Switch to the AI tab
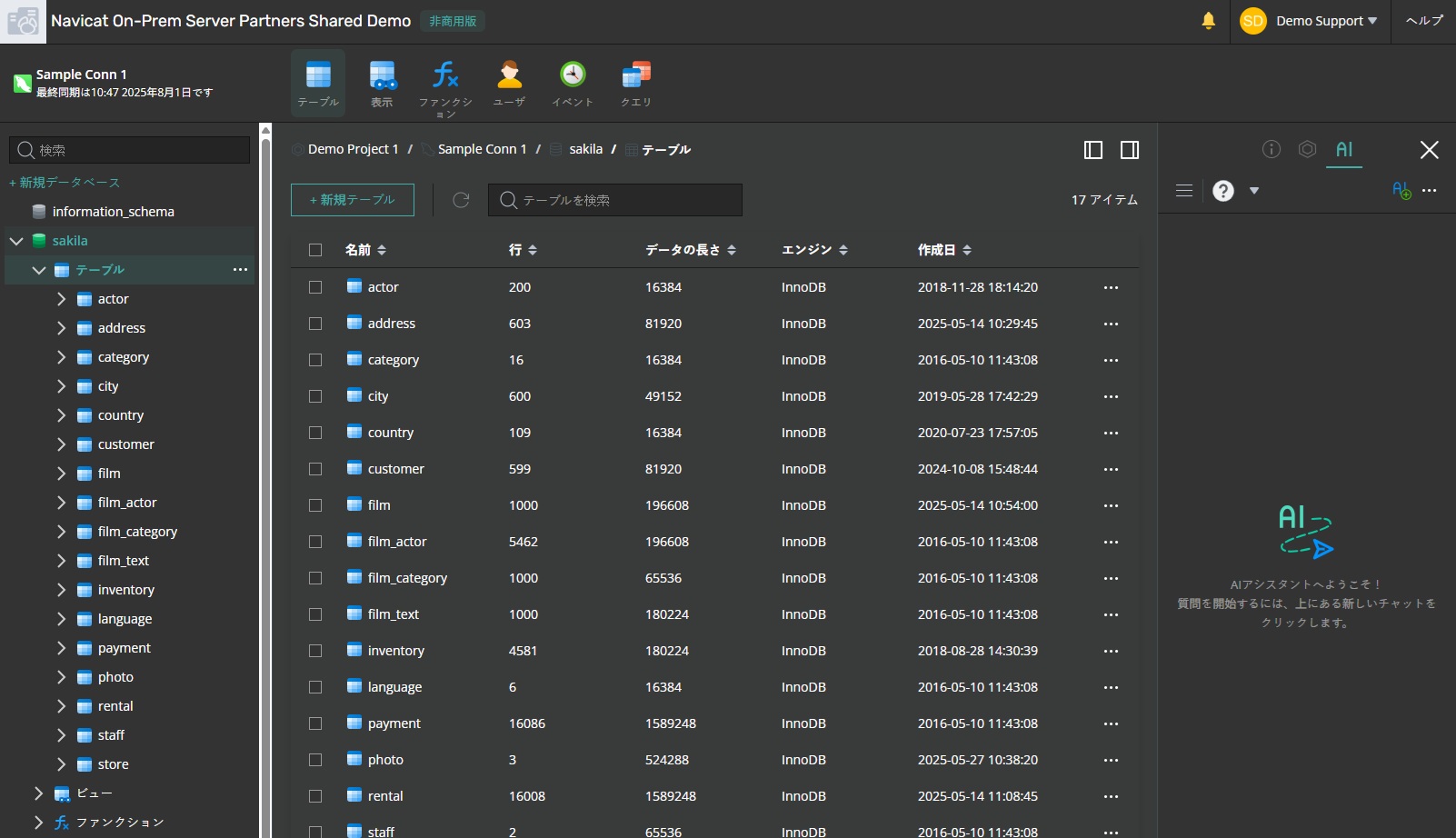1456x838 pixels. click(x=1344, y=150)
